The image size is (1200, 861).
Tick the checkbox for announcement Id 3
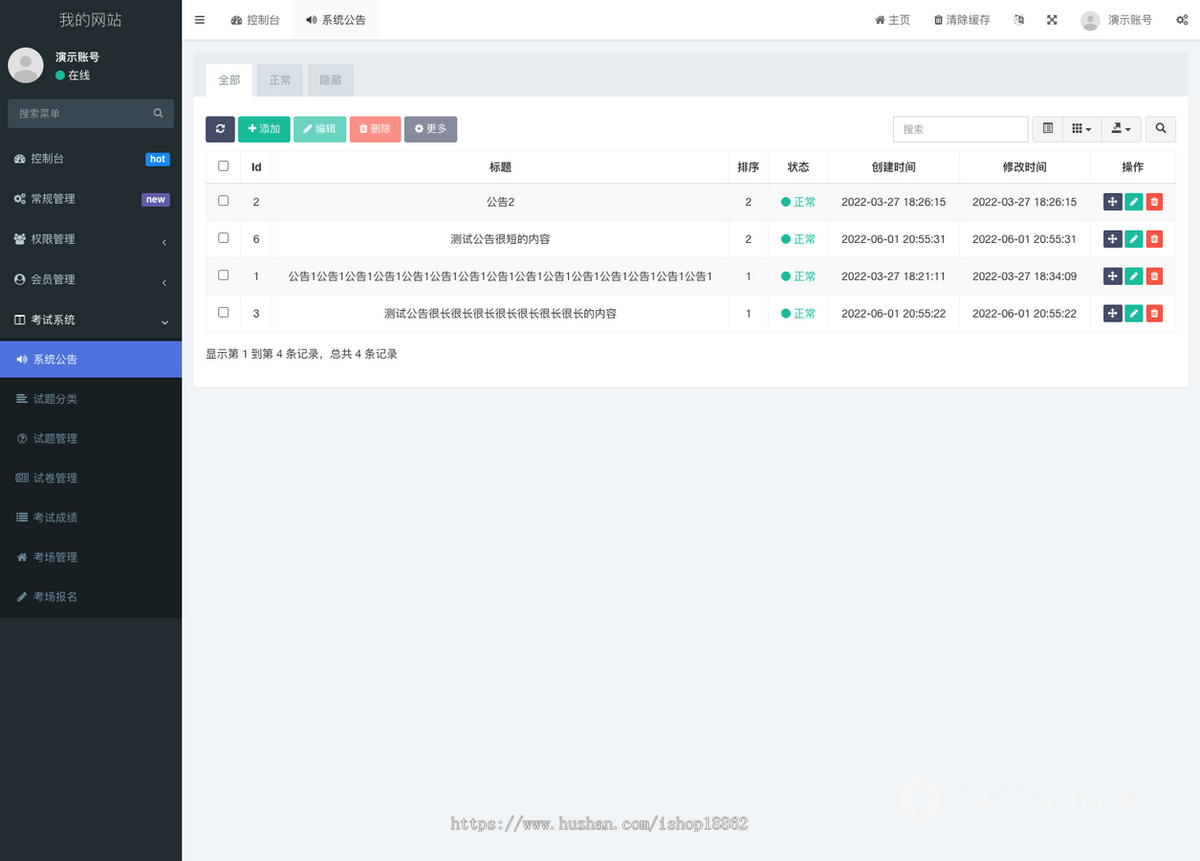[223, 313]
